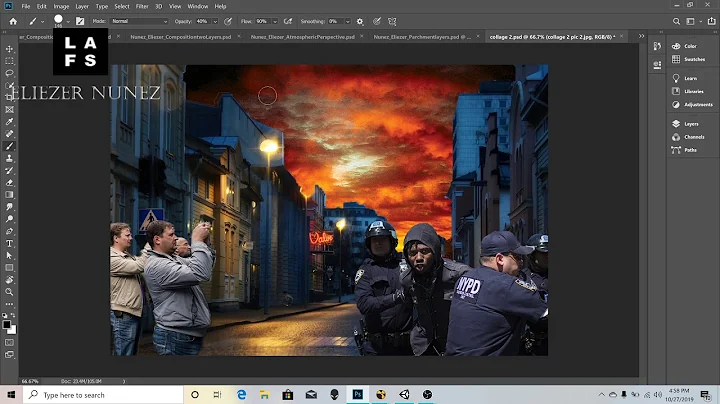Select the Brush tool in toolbox
This screenshot has width=720, height=404.
coord(9,146)
